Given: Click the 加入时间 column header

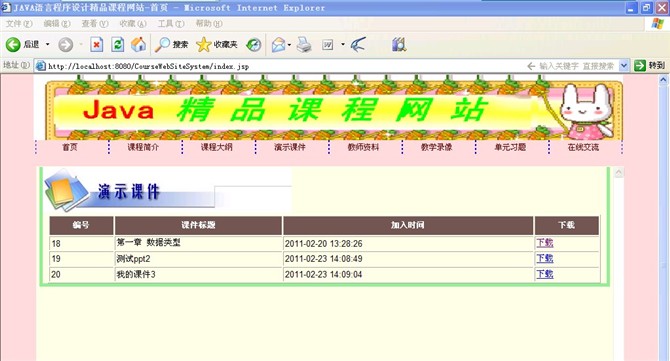Looking at the screenshot, I should pyautogui.click(x=408, y=225).
